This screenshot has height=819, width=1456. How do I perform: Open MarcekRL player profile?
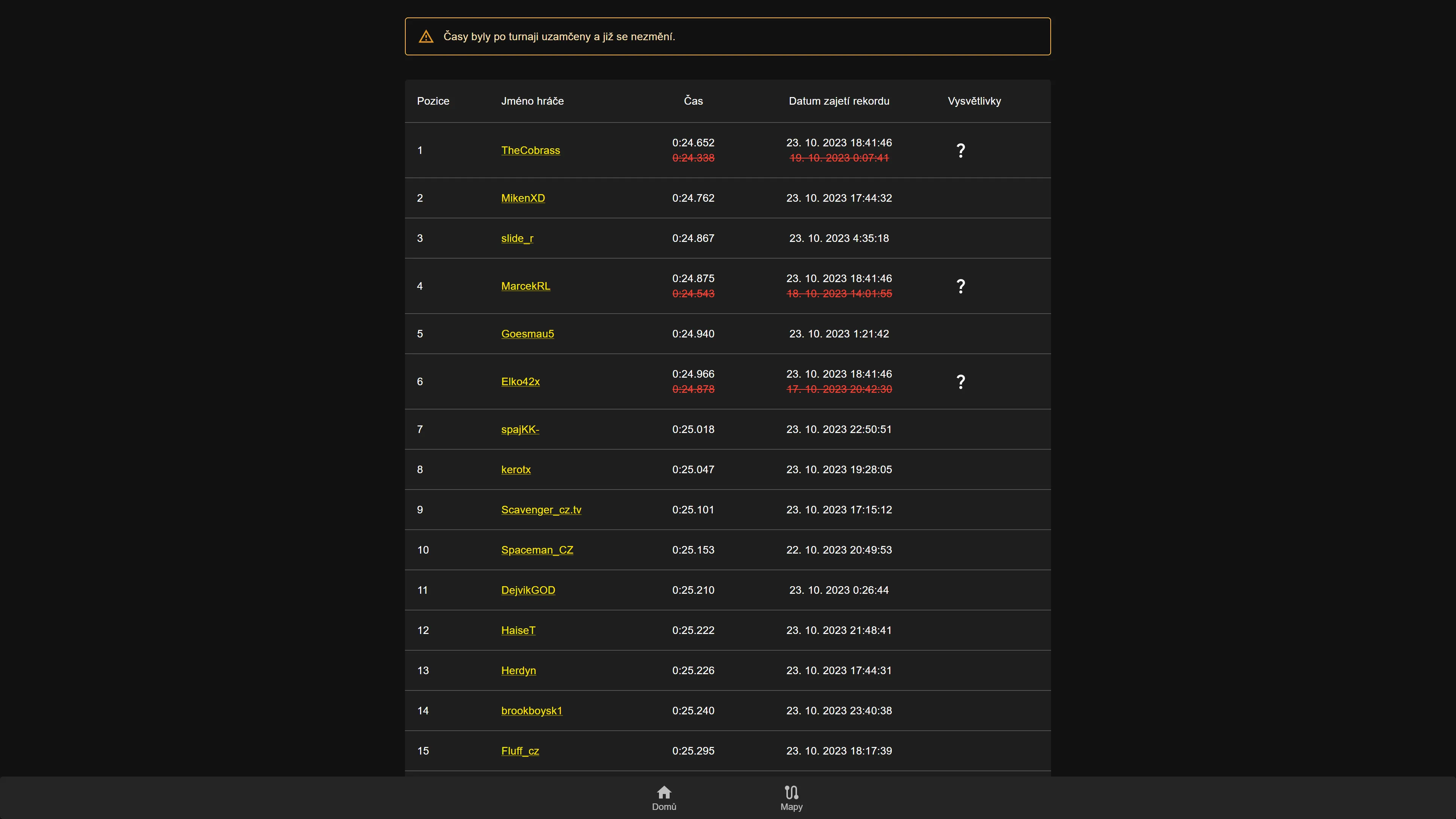coord(525,286)
